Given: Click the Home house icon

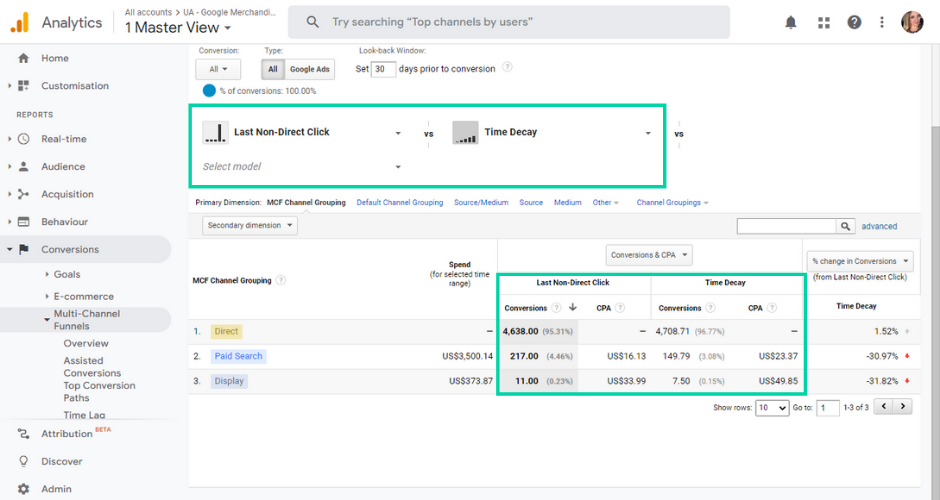Looking at the screenshot, I should click(23, 58).
